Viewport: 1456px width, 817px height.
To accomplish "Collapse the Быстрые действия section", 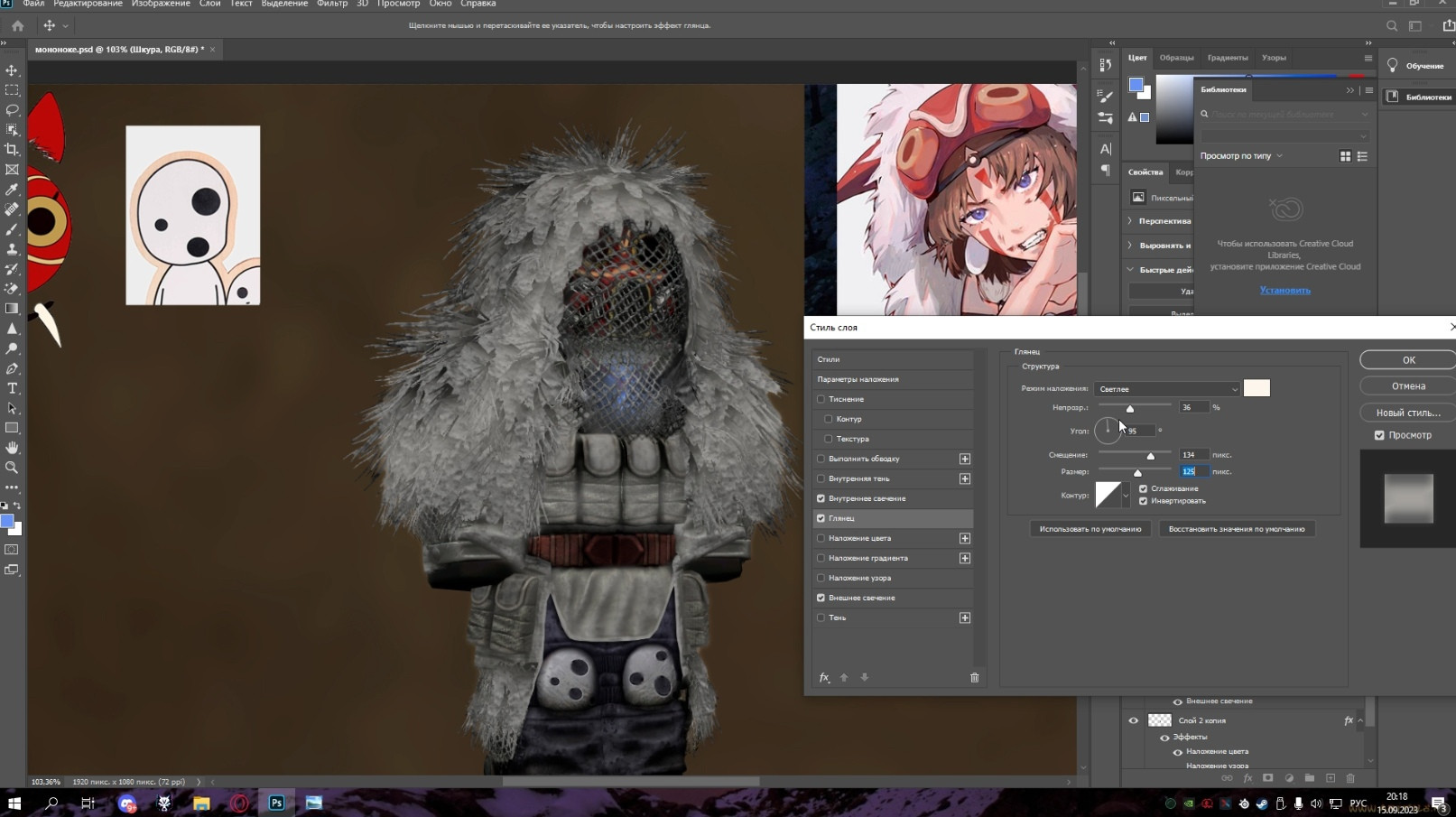I will click(x=1130, y=270).
